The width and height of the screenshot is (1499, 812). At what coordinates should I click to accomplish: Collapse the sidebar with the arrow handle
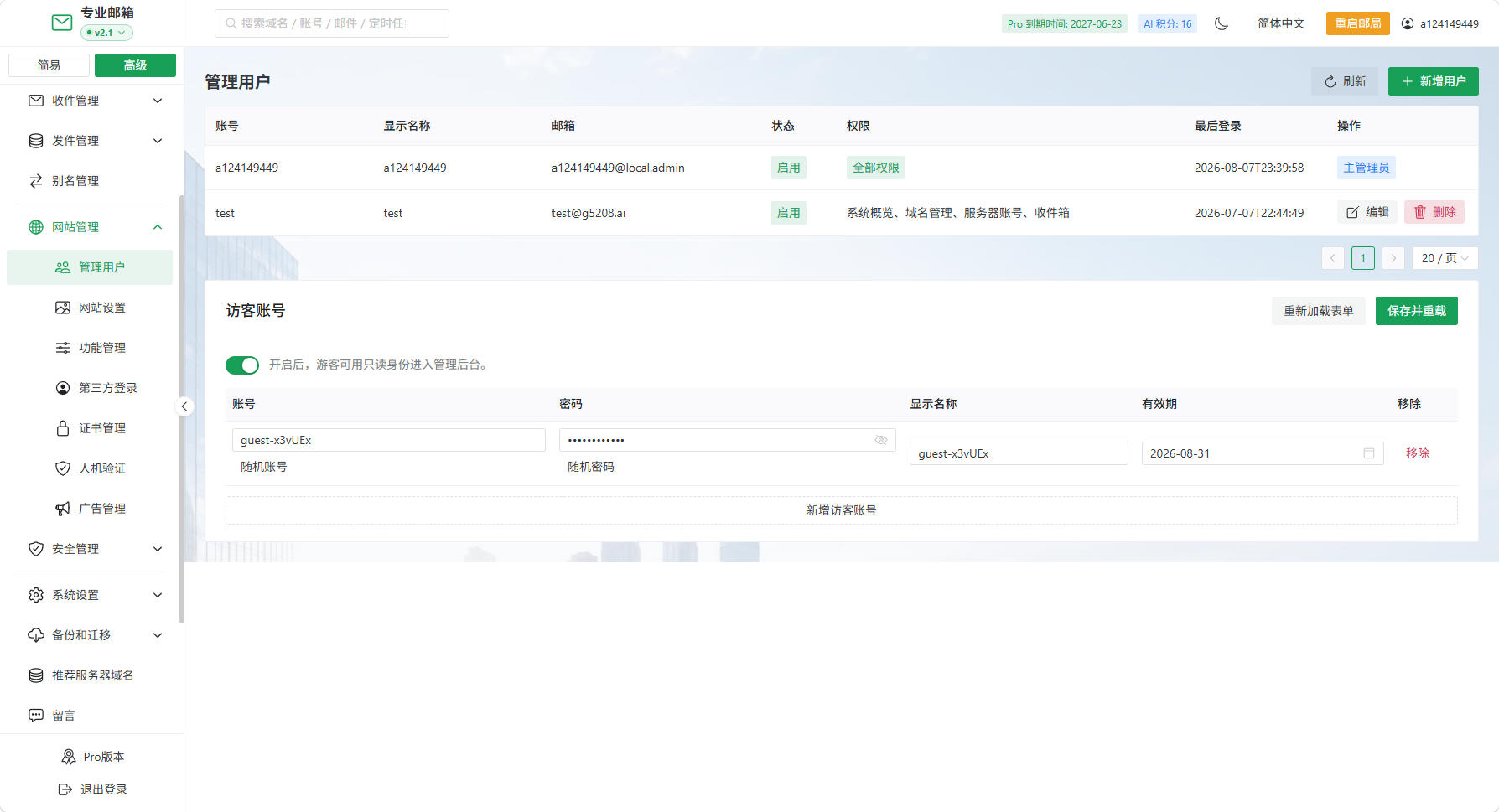[x=184, y=406]
